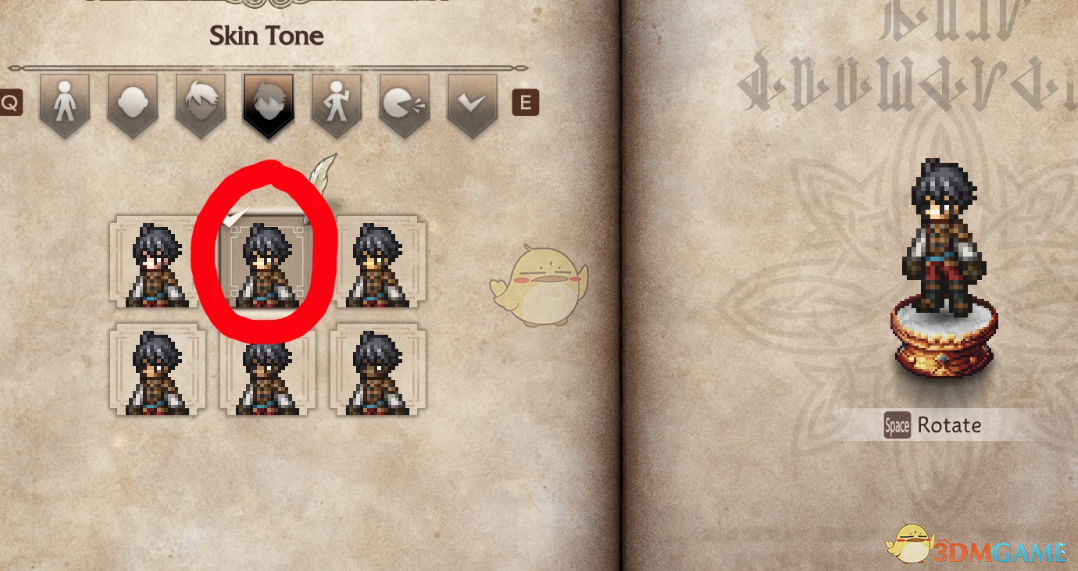Switch to the highlighted-hair hairstyle tab
Image resolution: width=1078 pixels, height=571 pixels.
click(200, 105)
